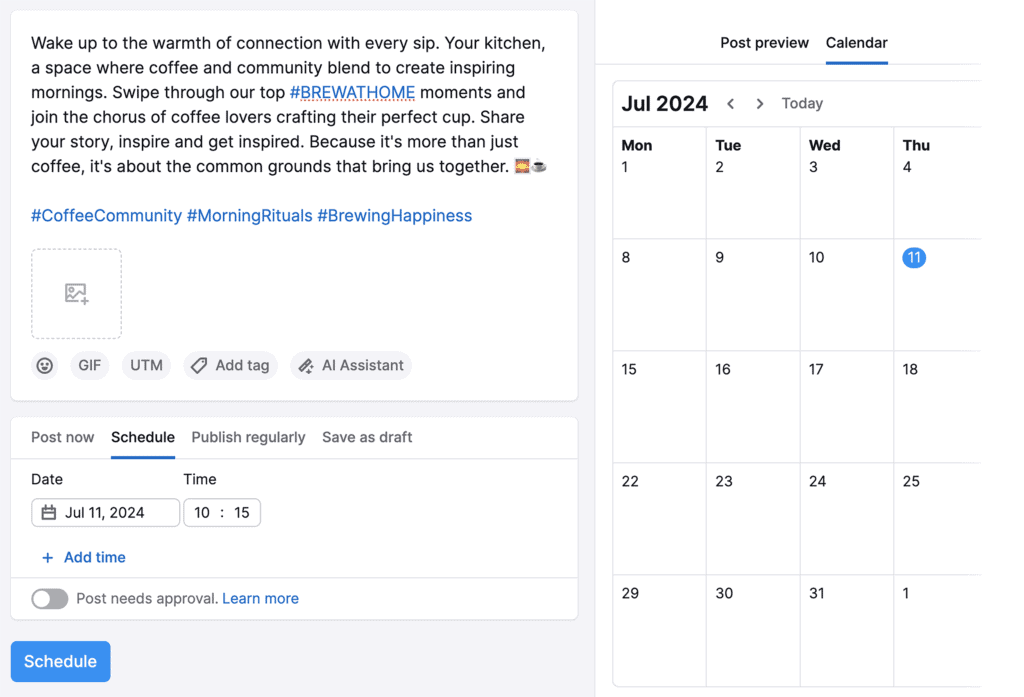The width and height of the screenshot is (1024, 697).
Task: Open the Learn more link
Action: pyautogui.click(x=260, y=598)
